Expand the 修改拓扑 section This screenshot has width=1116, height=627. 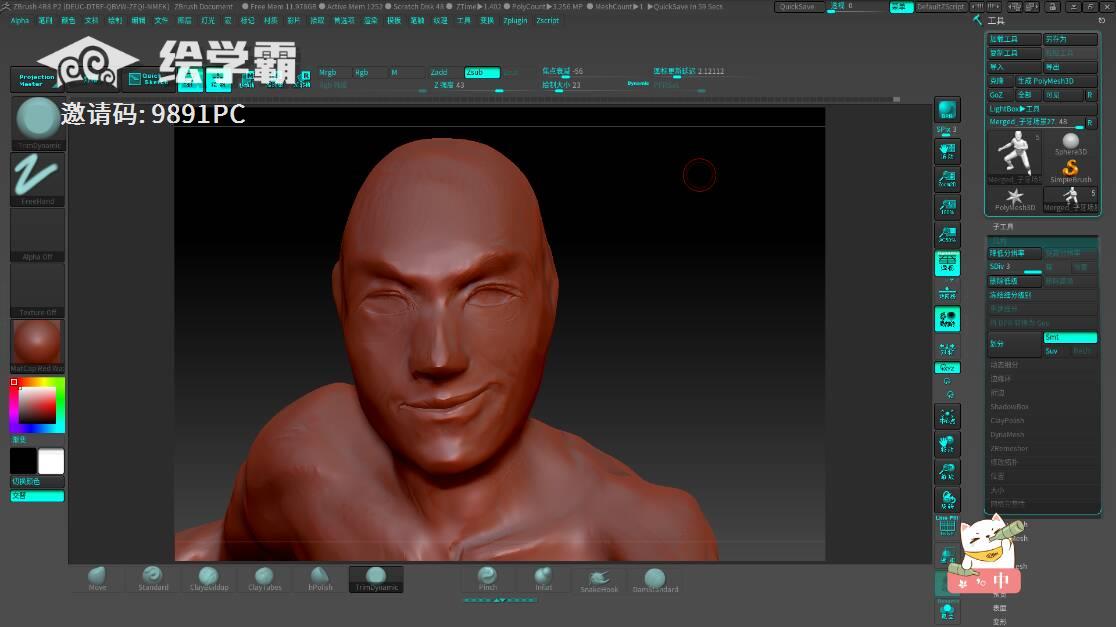click(1004, 462)
